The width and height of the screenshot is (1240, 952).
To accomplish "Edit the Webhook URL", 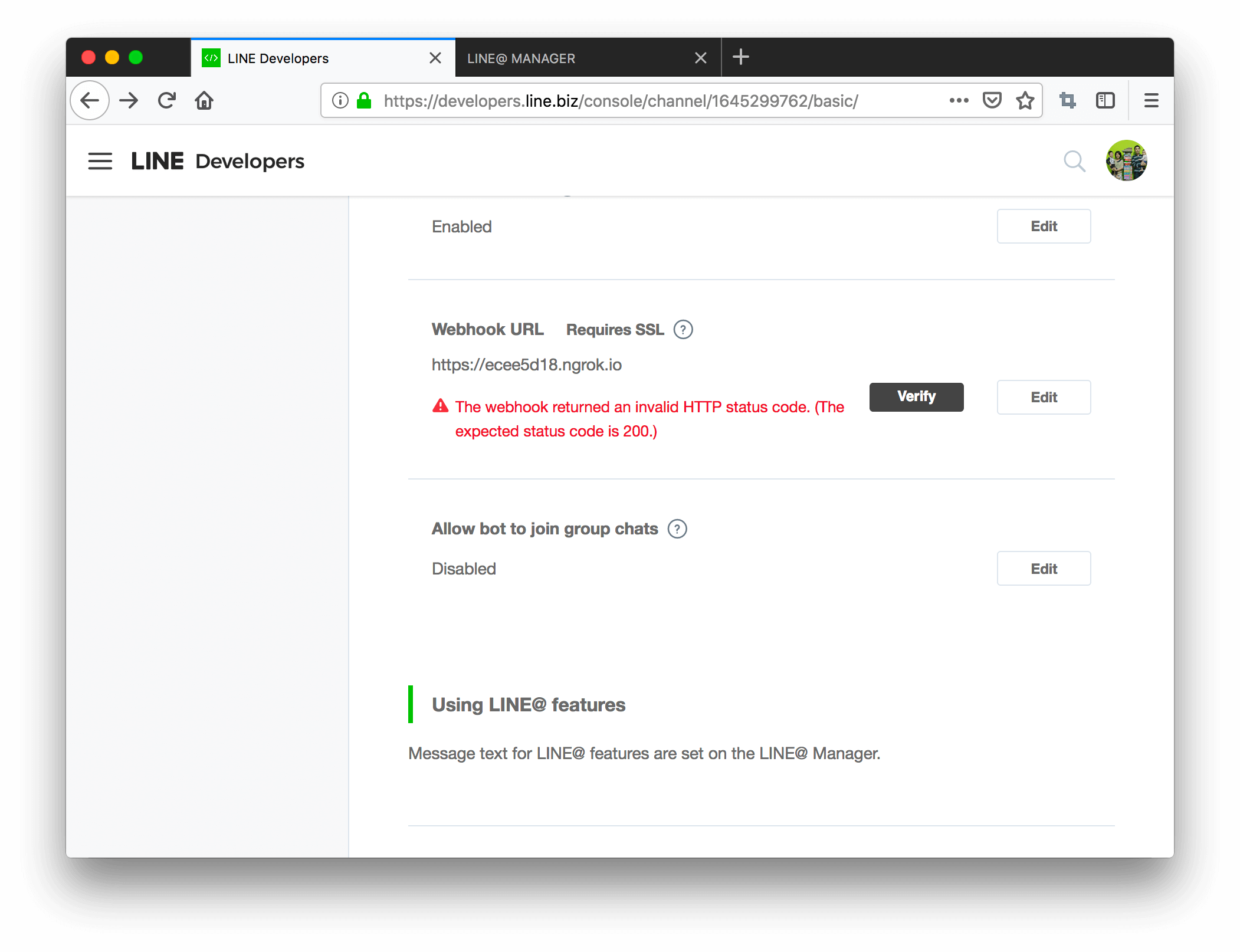I will click(1044, 398).
